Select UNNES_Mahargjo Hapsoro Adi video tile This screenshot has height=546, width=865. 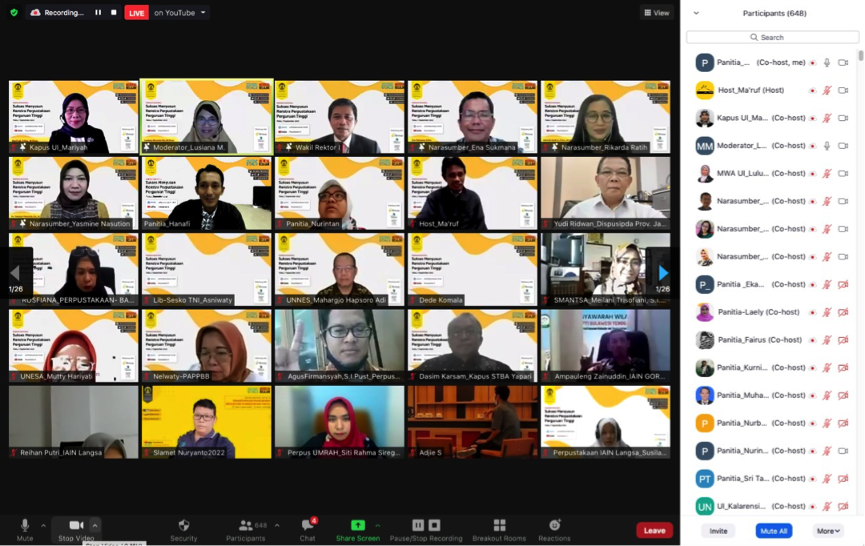[339, 269]
